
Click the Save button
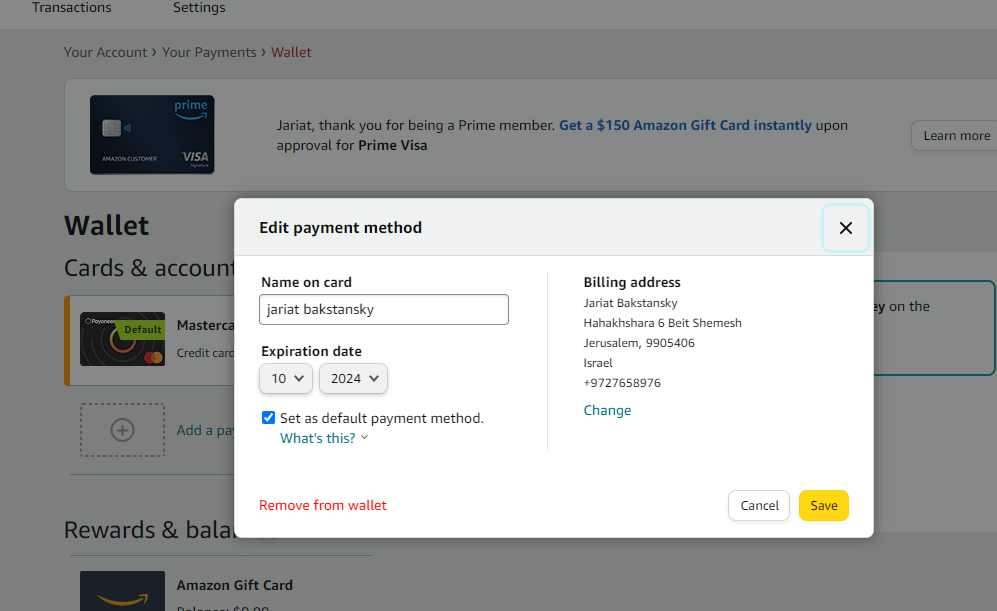(823, 505)
